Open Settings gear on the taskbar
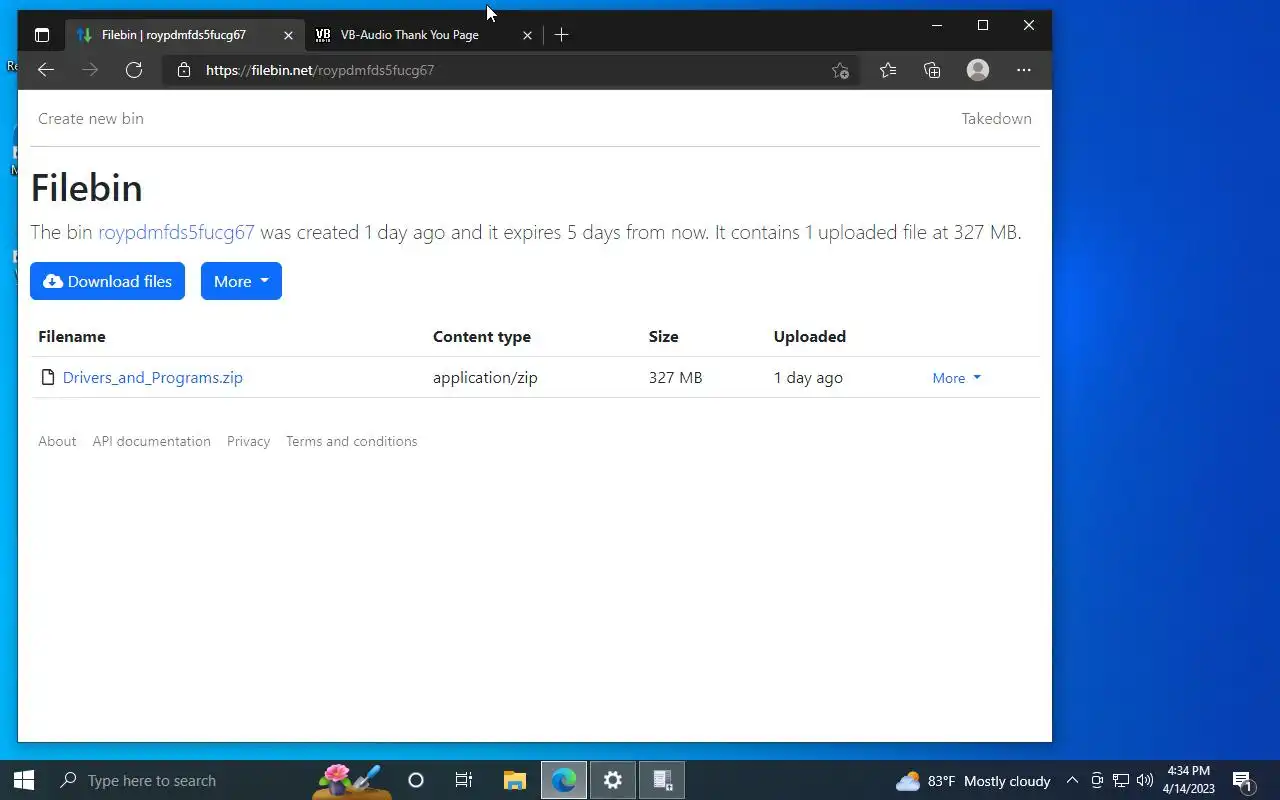 tap(613, 780)
